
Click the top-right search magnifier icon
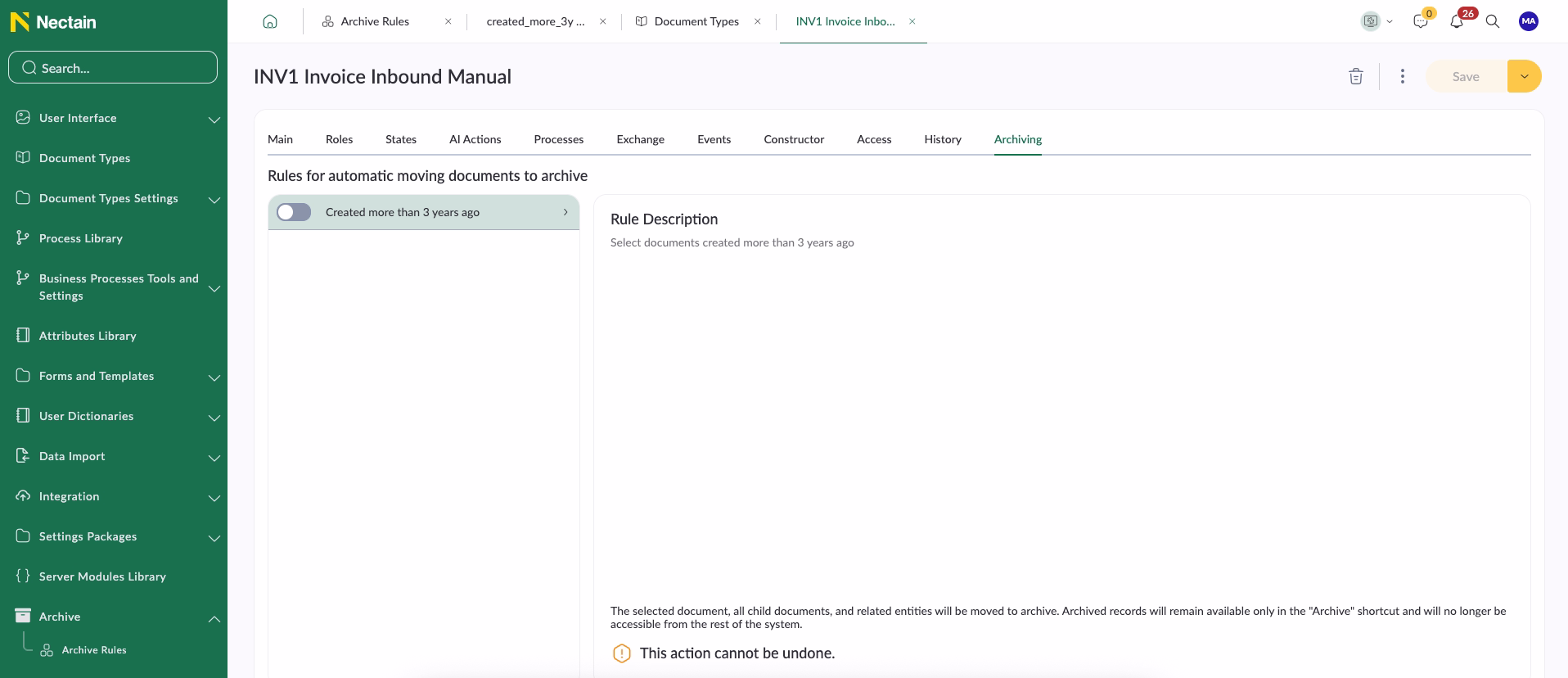coord(1493,21)
